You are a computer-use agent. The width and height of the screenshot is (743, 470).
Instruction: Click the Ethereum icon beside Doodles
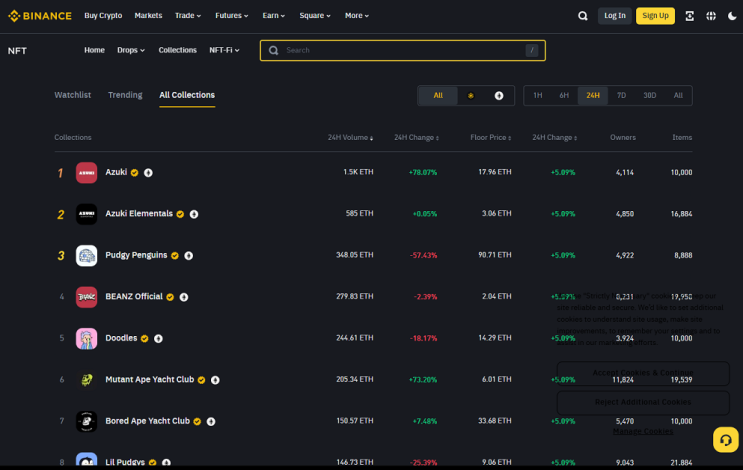[x=158, y=339]
